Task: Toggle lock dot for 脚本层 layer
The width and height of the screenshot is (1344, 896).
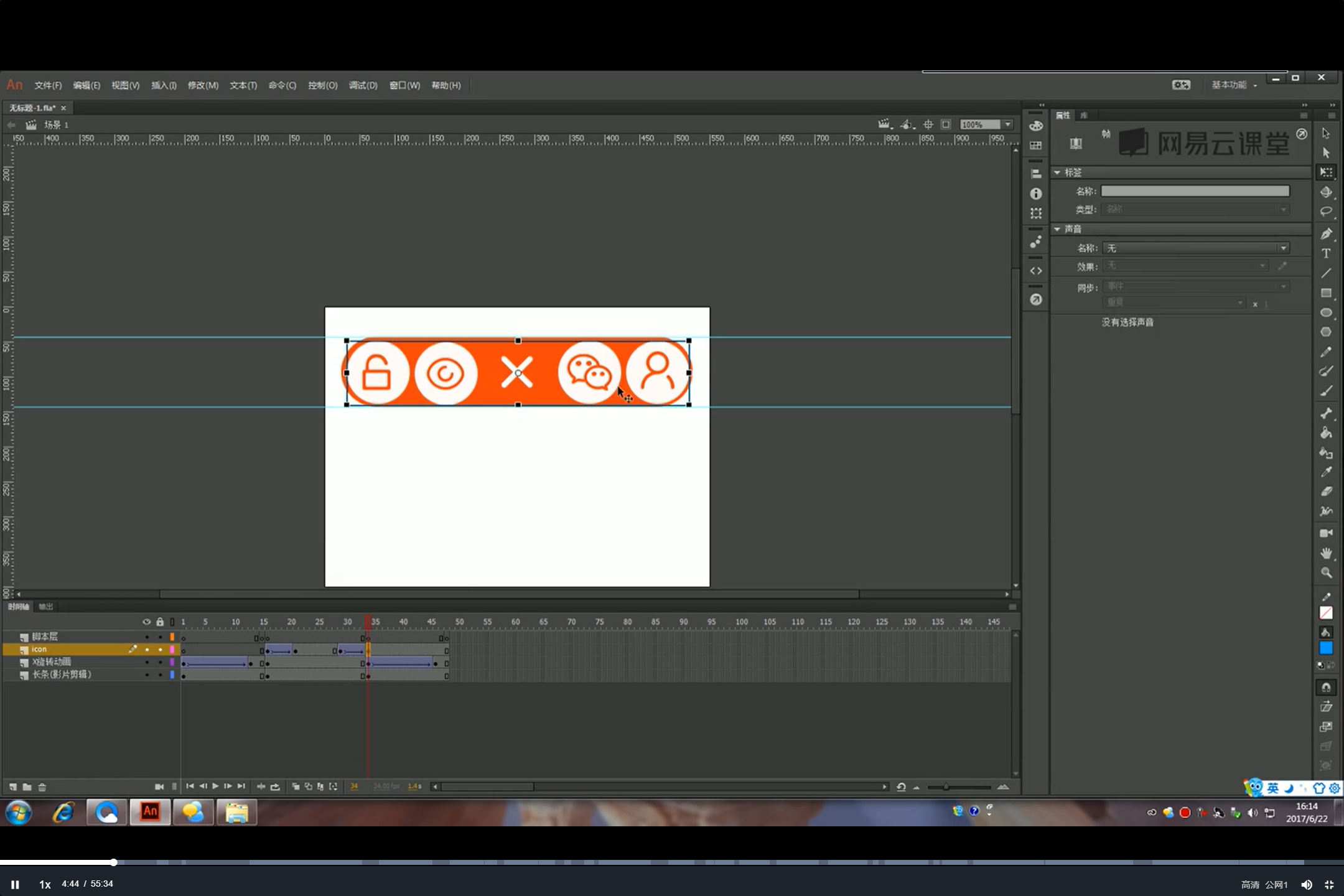Action: (x=160, y=637)
